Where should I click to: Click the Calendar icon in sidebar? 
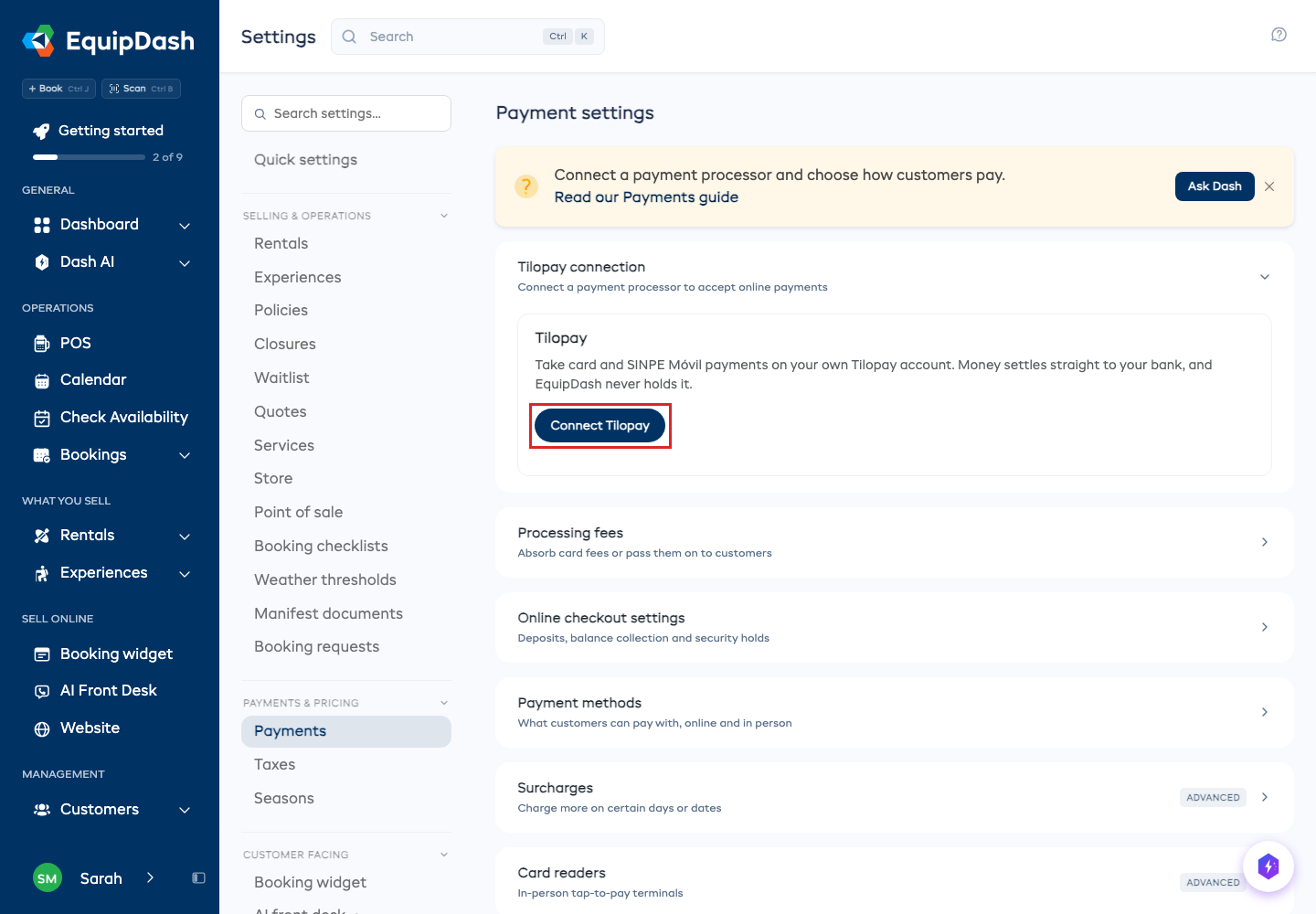coord(42,380)
